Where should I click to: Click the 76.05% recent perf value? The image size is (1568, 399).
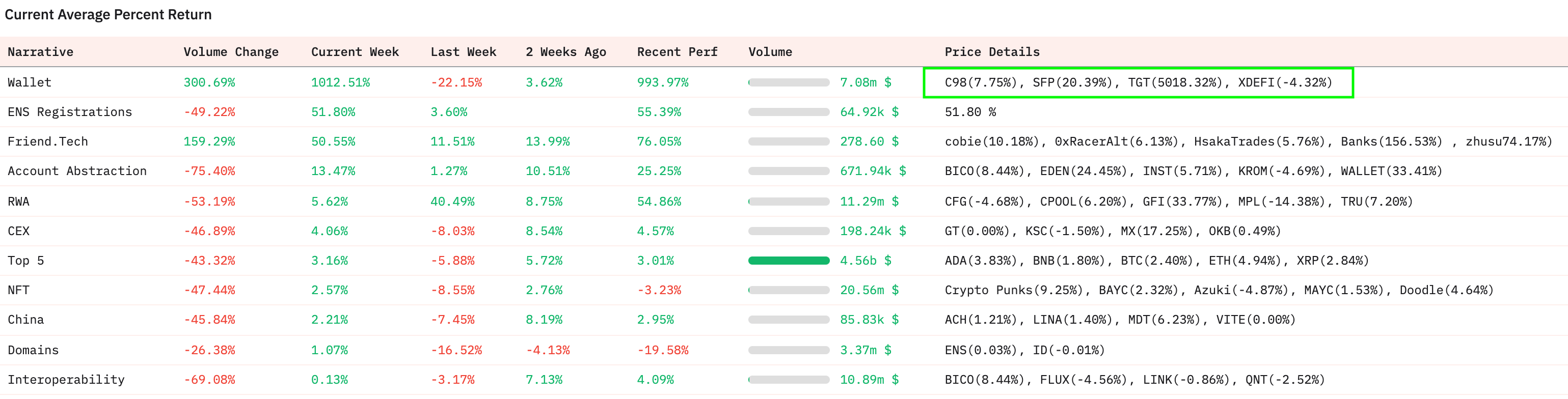[x=659, y=141]
